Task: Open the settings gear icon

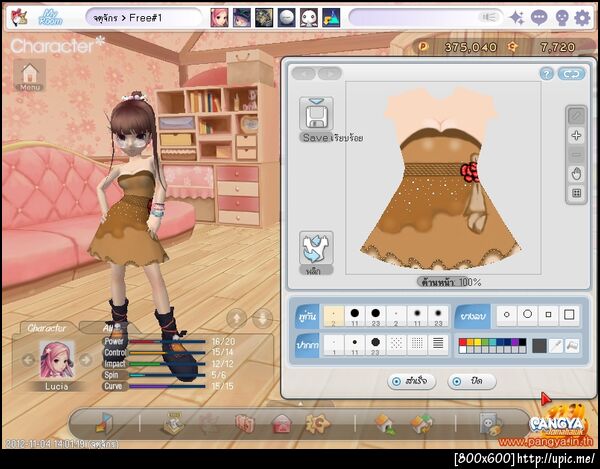Action: coord(582,18)
